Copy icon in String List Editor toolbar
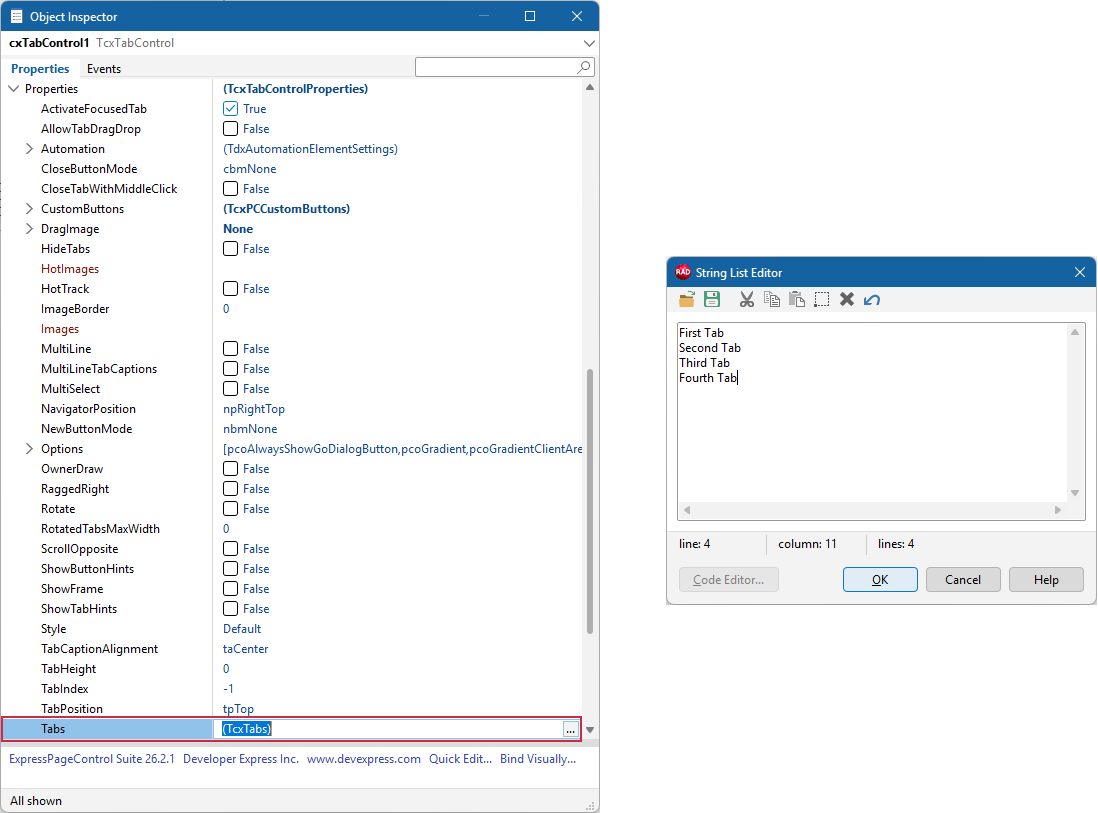The image size is (1098, 813). pos(772,300)
